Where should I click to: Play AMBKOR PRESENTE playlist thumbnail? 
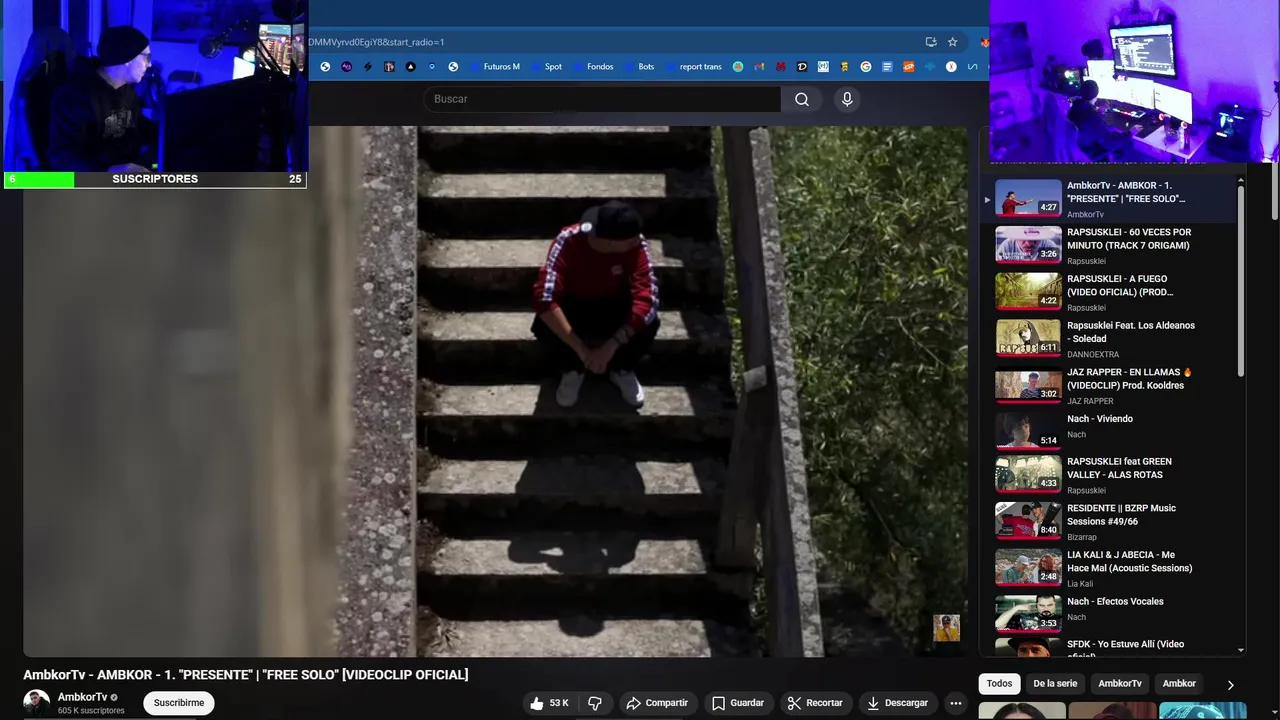[x=1028, y=198]
